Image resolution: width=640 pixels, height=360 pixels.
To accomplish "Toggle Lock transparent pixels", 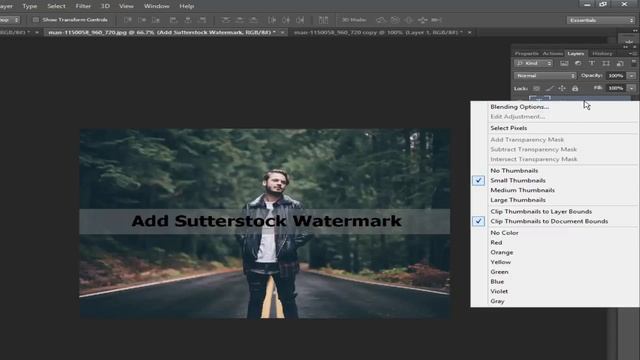I will (x=536, y=88).
